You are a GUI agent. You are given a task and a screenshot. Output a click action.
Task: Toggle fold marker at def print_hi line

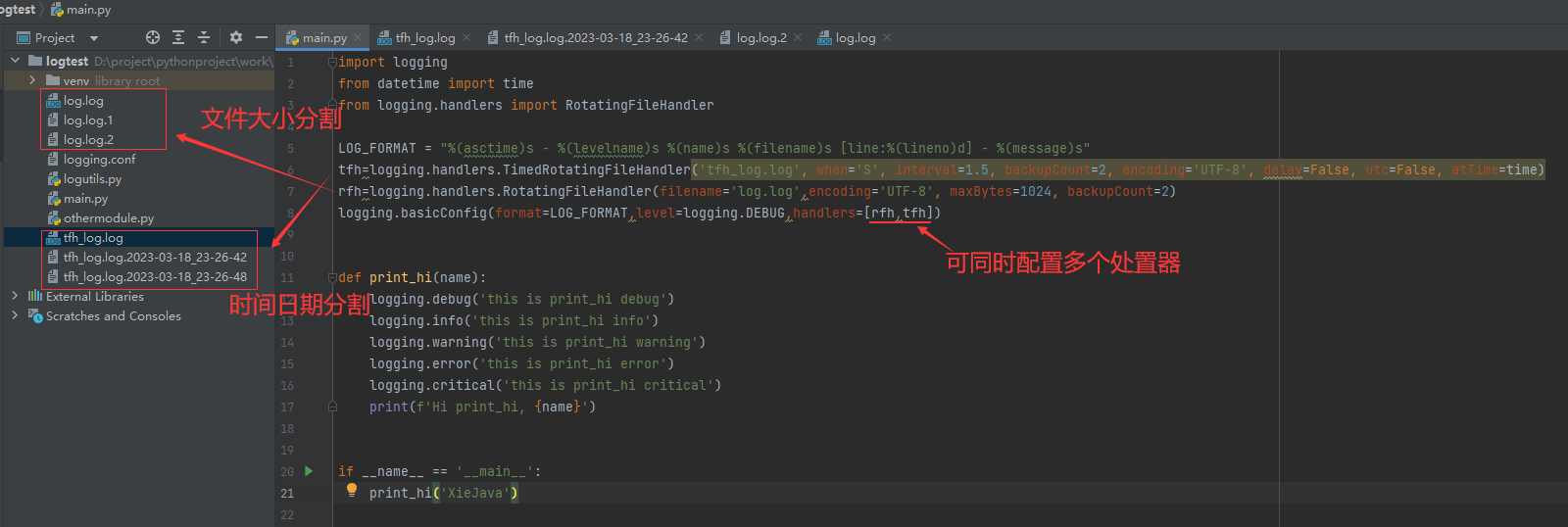(x=332, y=277)
